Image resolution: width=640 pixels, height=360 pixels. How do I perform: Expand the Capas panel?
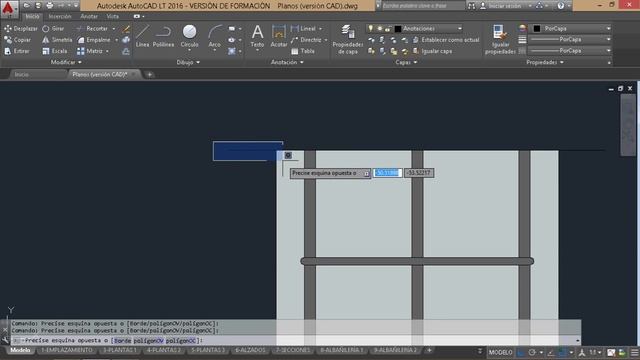click(406, 62)
